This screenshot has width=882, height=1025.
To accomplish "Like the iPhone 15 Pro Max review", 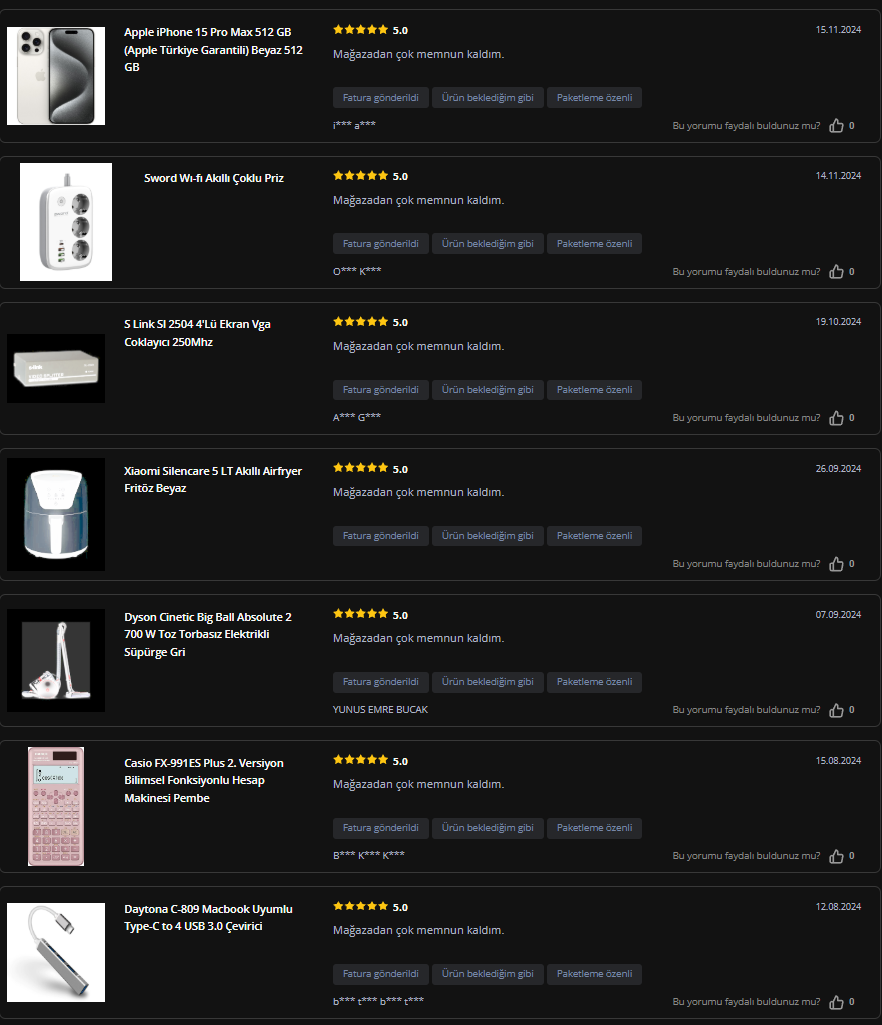I will tap(836, 126).
